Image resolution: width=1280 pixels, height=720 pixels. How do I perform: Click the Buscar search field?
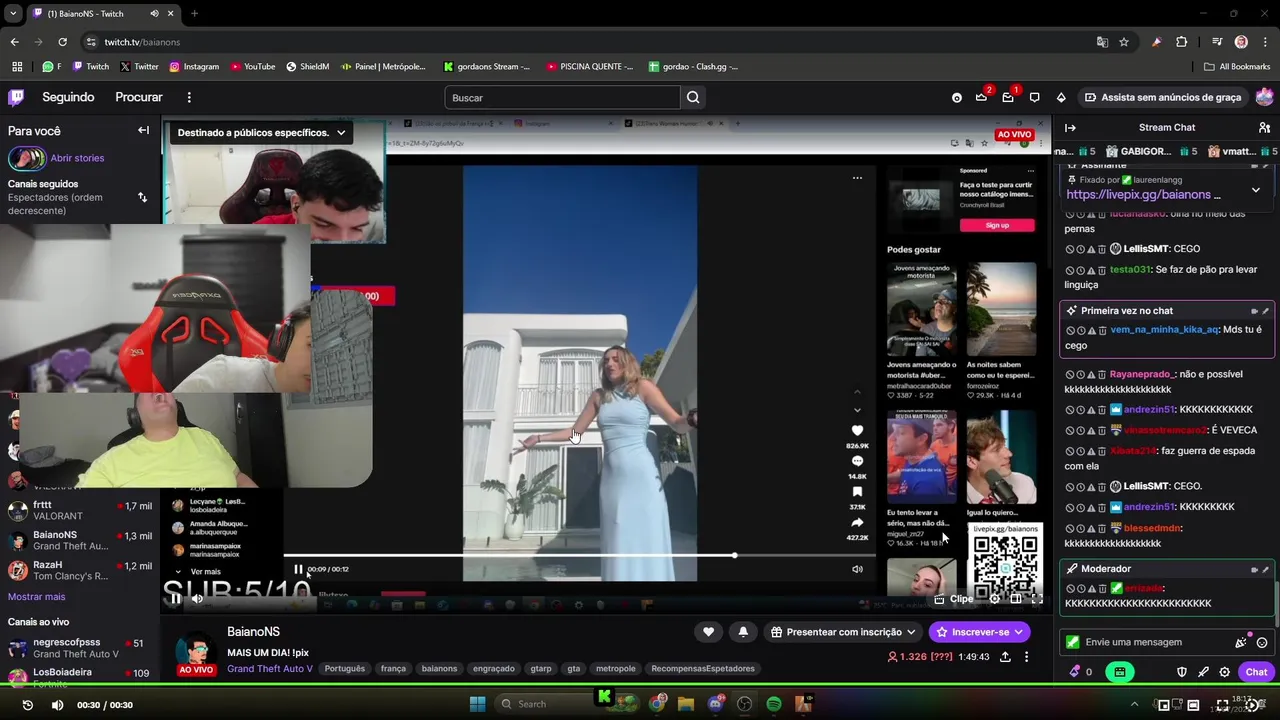click(x=563, y=97)
